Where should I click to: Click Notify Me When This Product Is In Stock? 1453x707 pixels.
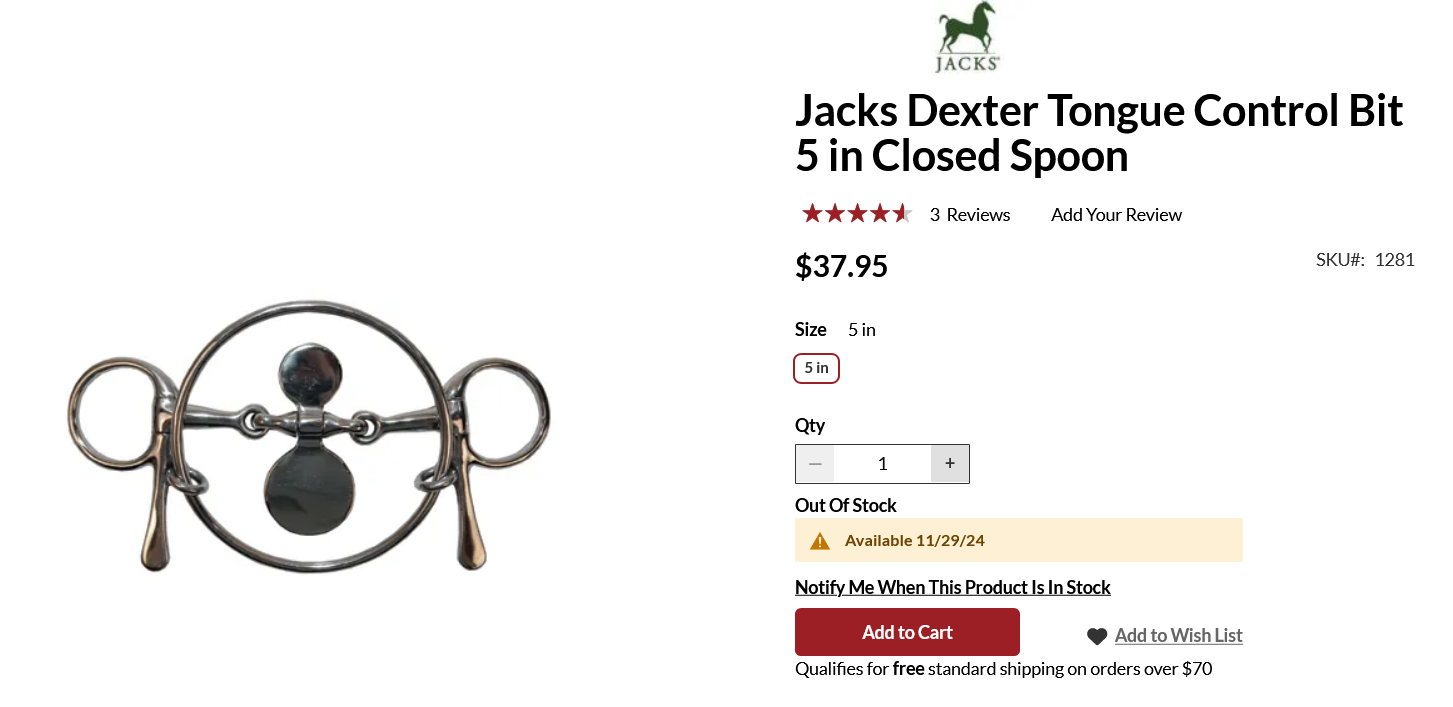(953, 587)
